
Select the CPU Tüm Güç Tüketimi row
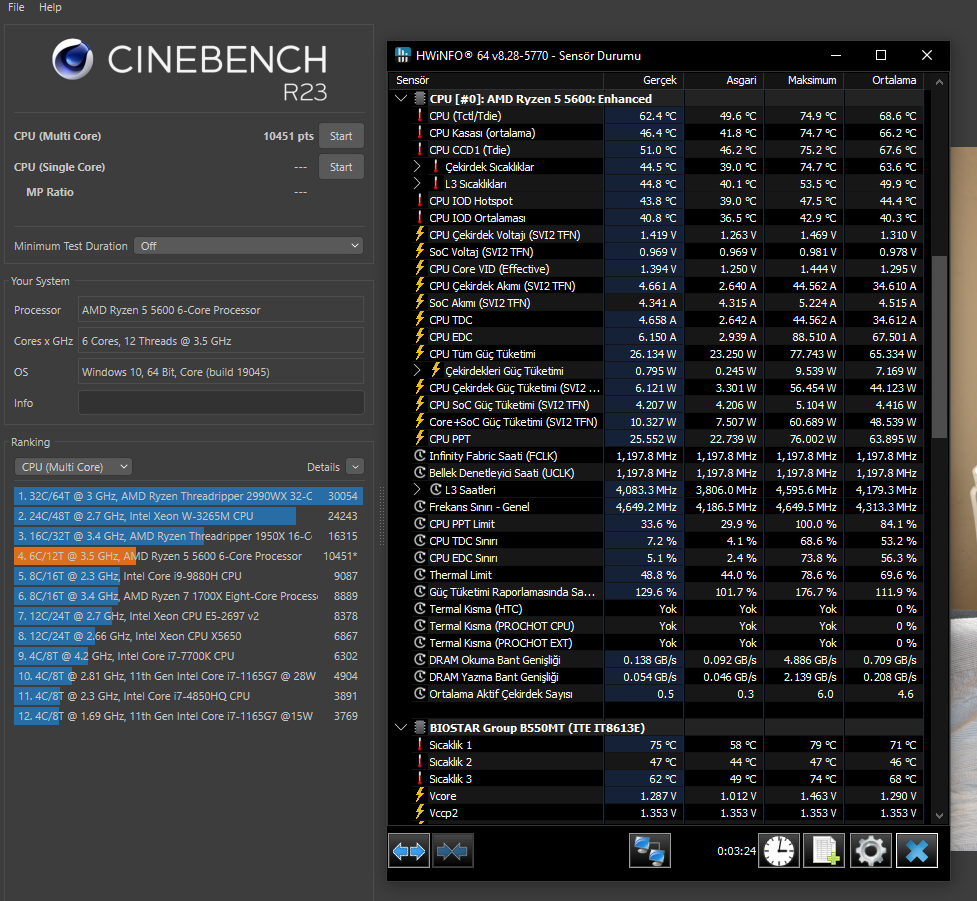[657, 353]
